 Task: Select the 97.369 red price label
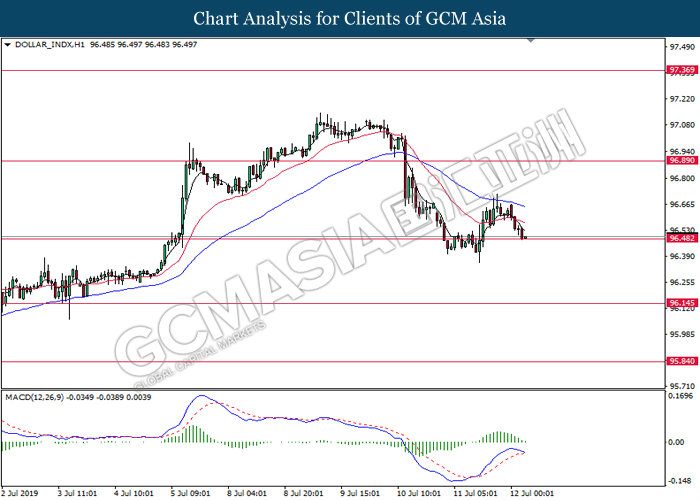coord(682,70)
